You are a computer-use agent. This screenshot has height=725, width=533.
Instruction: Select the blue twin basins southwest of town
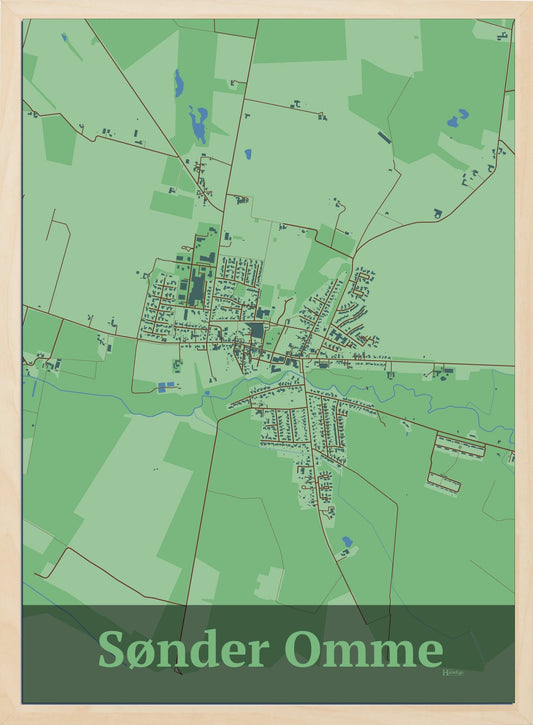[166, 387]
